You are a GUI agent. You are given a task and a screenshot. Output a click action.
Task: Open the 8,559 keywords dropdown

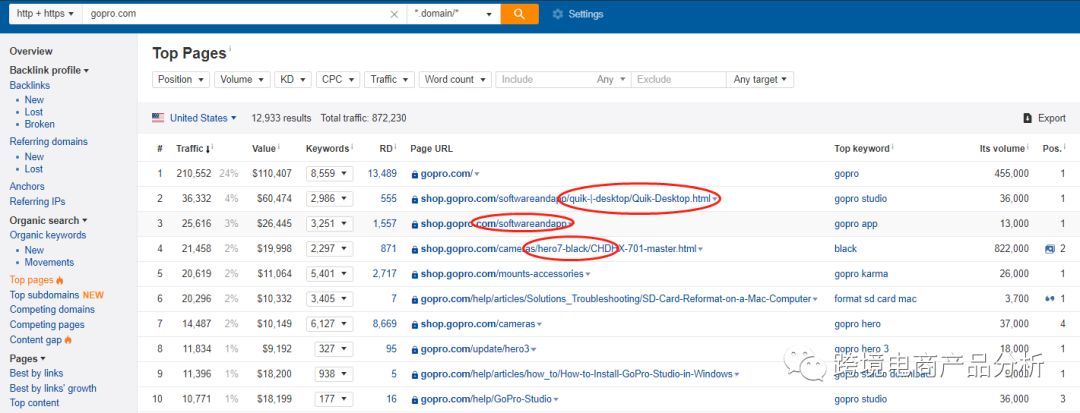coord(331,174)
